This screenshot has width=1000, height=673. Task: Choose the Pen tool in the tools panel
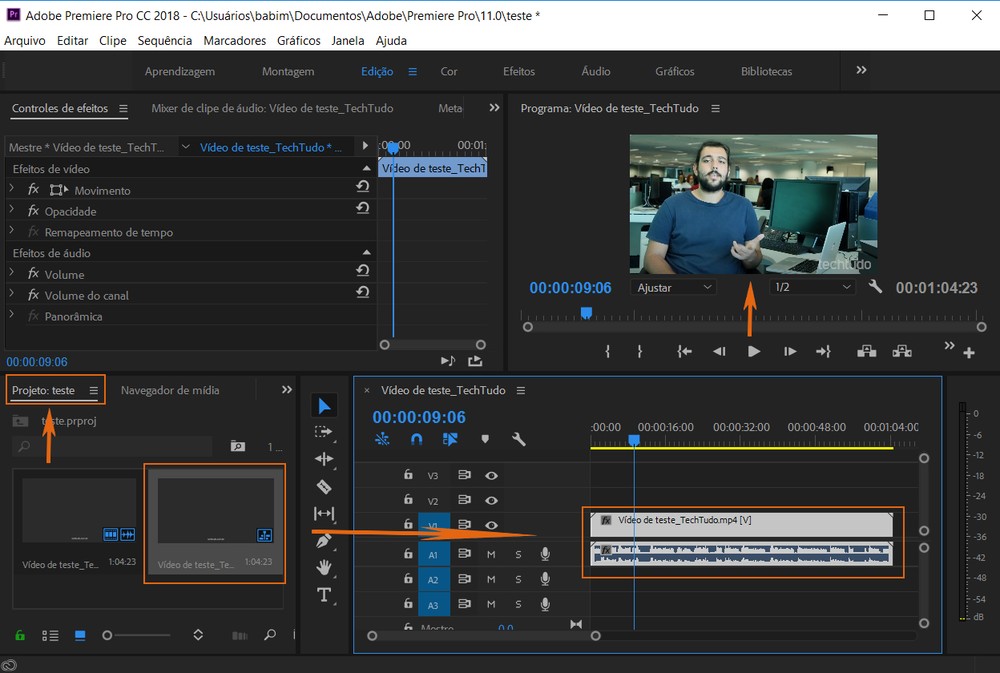pos(324,541)
